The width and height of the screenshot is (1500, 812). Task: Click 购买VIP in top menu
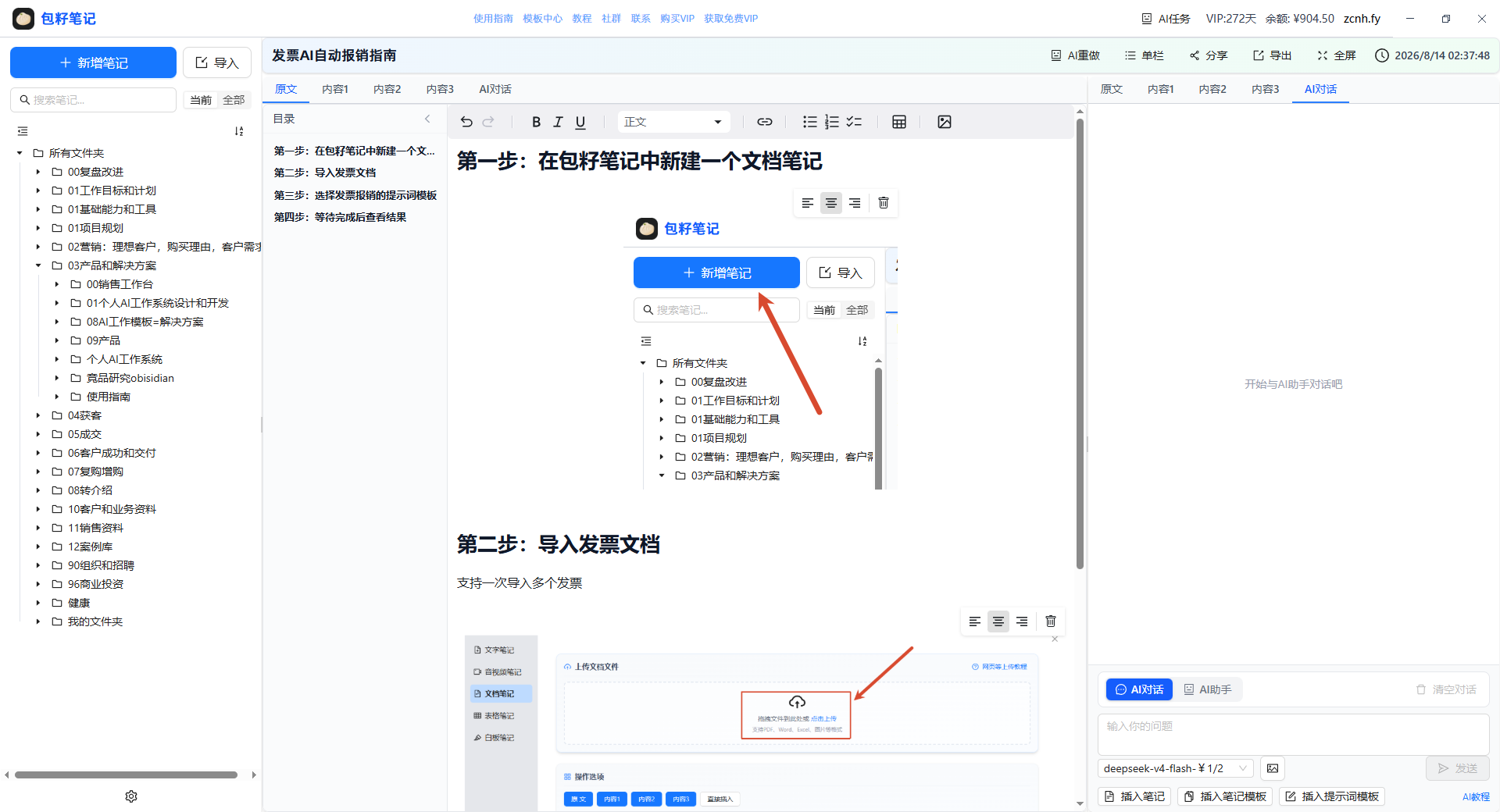[x=677, y=19]
